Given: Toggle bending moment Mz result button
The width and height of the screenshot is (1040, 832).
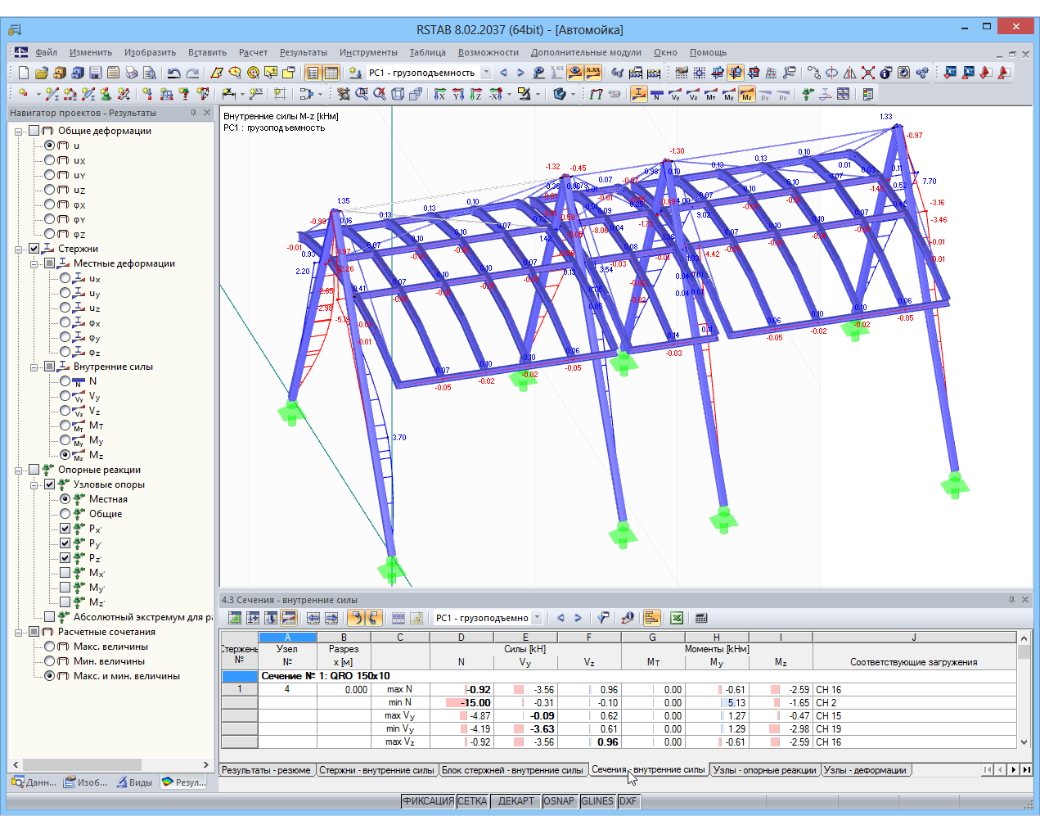Looking at the screenshot, I should point(747,94).
